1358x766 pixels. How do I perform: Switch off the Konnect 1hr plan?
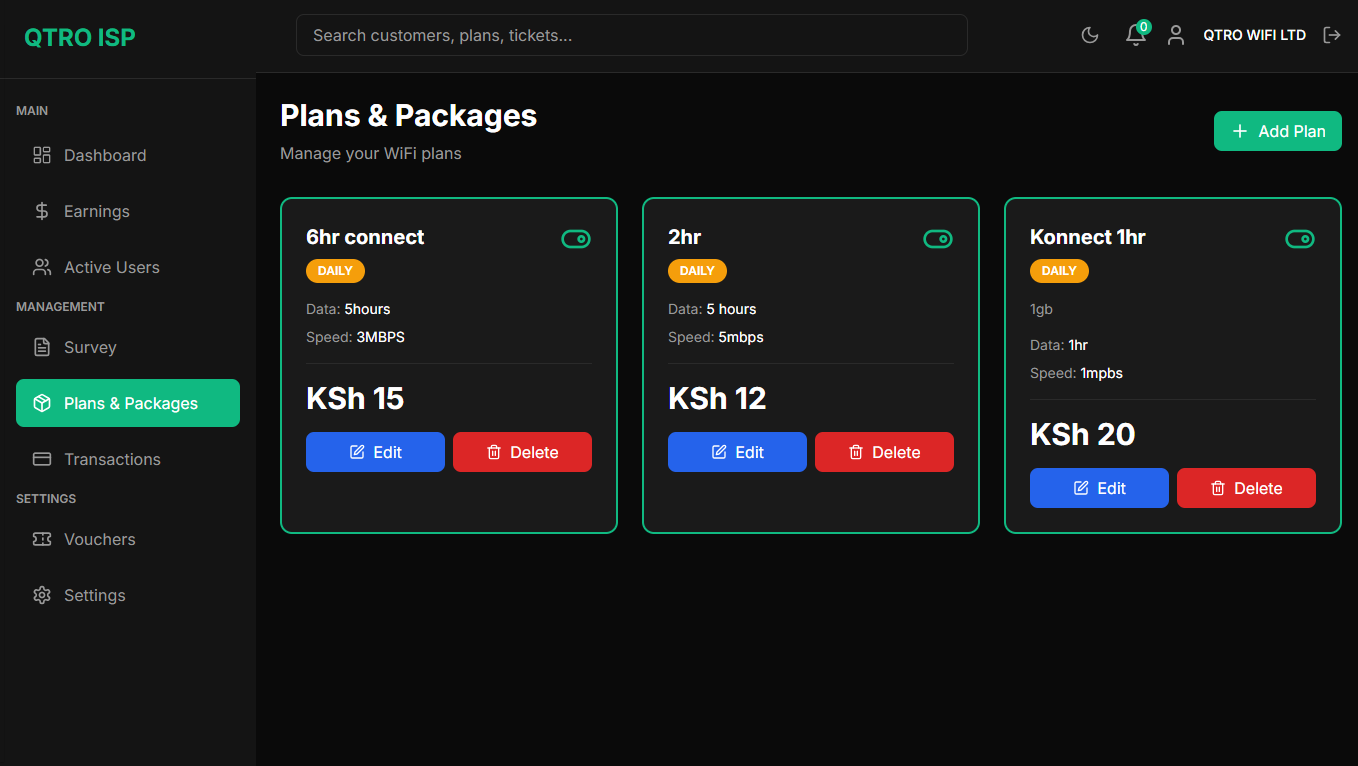click(x=1300, y=239)
